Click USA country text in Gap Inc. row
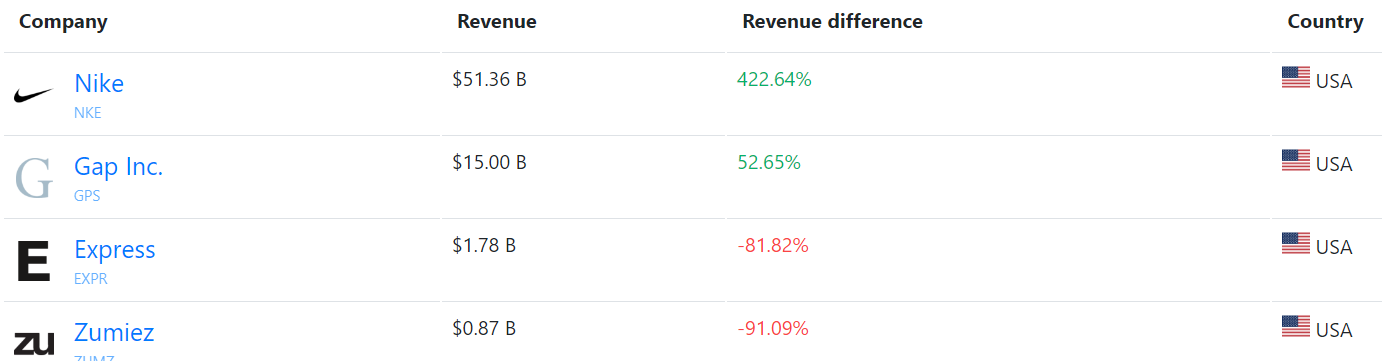This screenshot has height=361, width=1382. click(x=1334, y=165)
